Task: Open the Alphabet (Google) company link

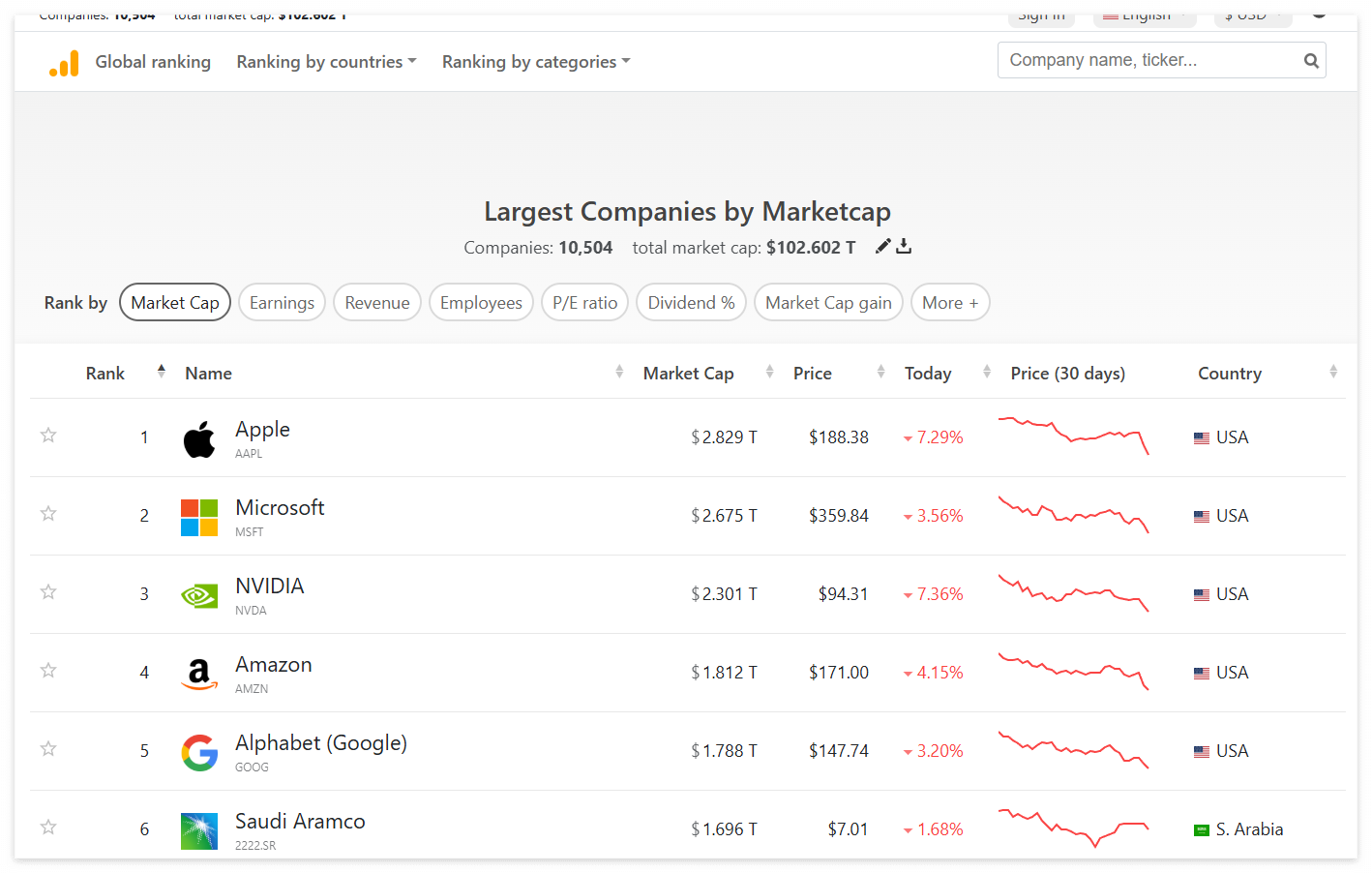Action: tap(321, 743)
